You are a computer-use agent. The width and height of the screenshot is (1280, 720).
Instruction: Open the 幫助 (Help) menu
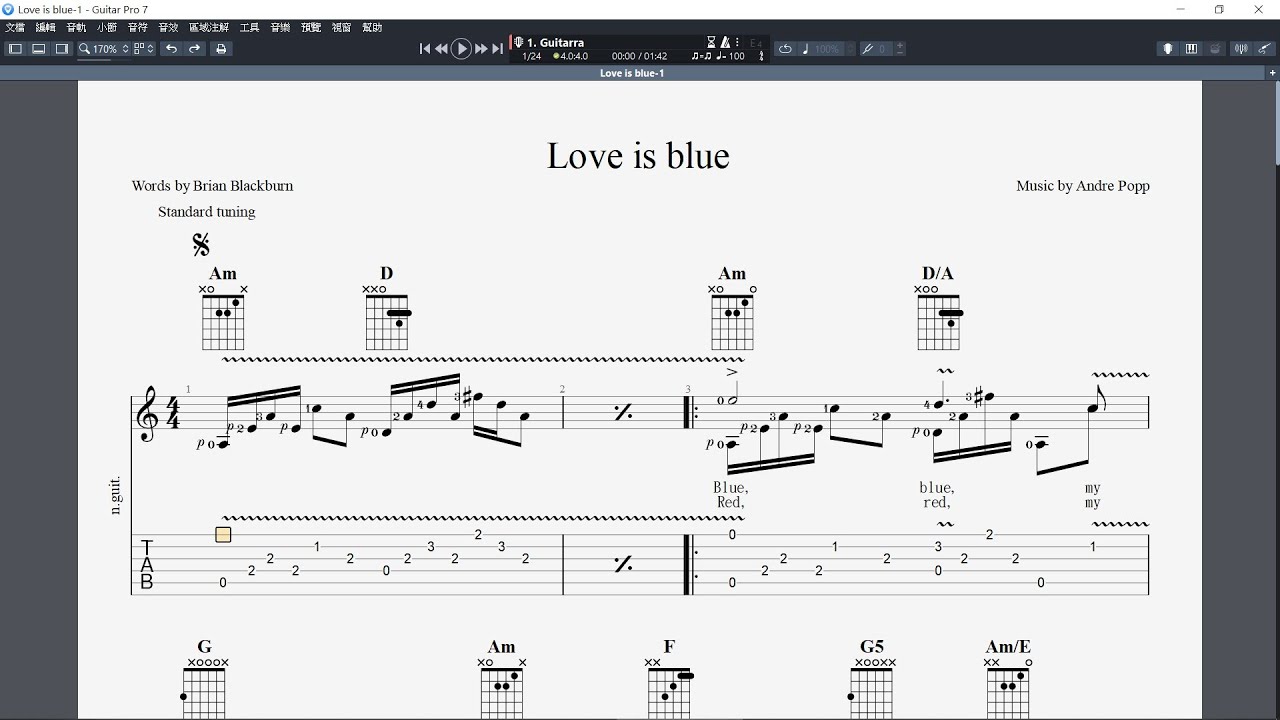pos(372,28)
